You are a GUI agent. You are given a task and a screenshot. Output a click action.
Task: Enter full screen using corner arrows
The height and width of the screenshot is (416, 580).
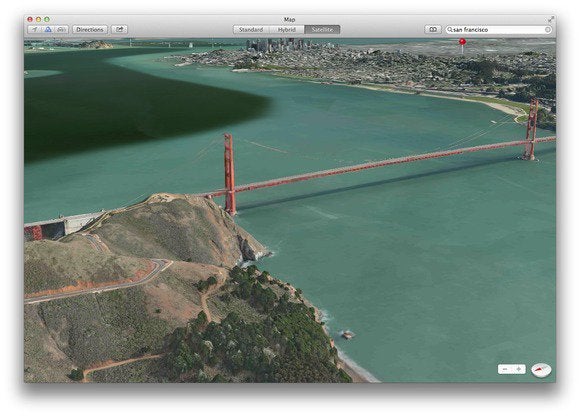[x=551, y=19]
